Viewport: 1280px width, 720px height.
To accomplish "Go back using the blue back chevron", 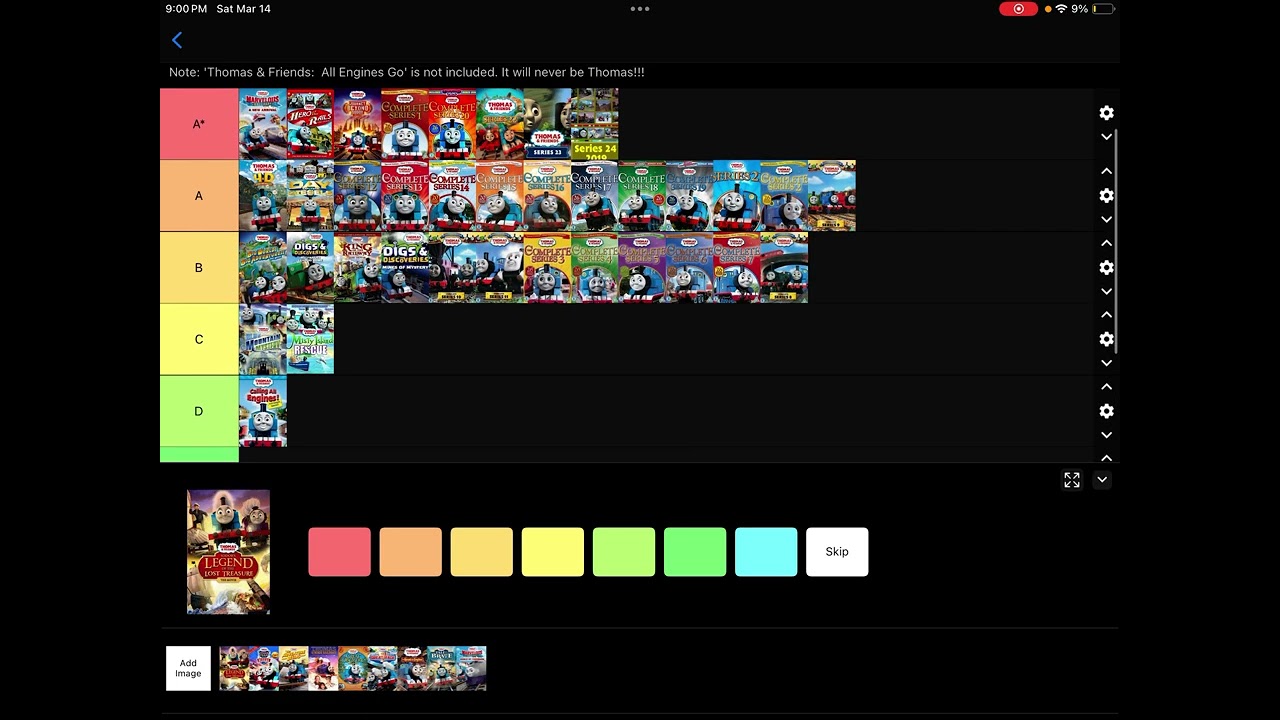I will (177, 40).
